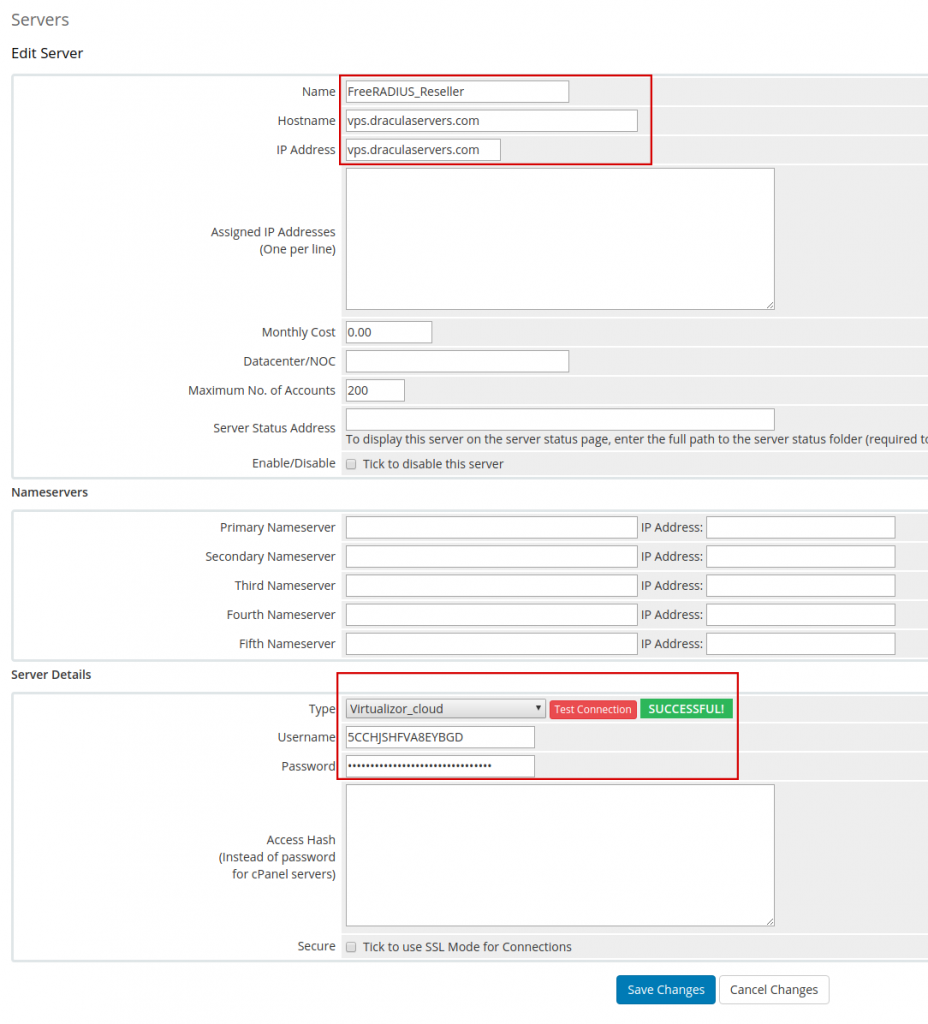
Task: Click the SUCCESSFUL! status label
Action: (x=686, y=709)
